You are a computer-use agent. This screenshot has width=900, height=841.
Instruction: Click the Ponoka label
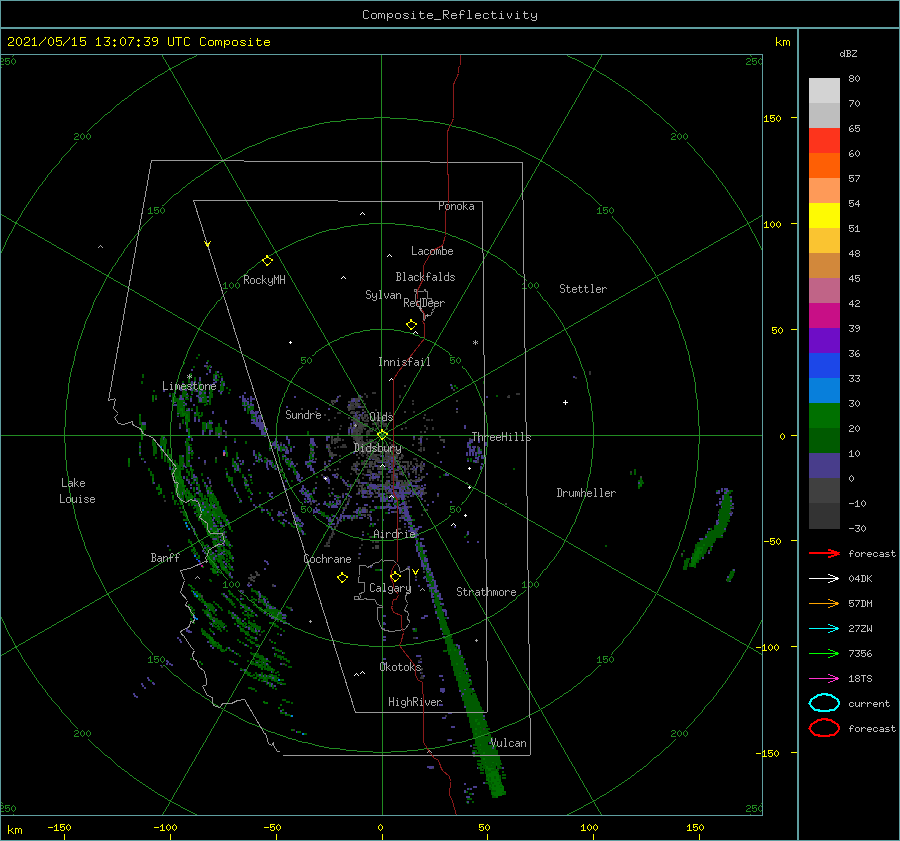pos(456,206)
